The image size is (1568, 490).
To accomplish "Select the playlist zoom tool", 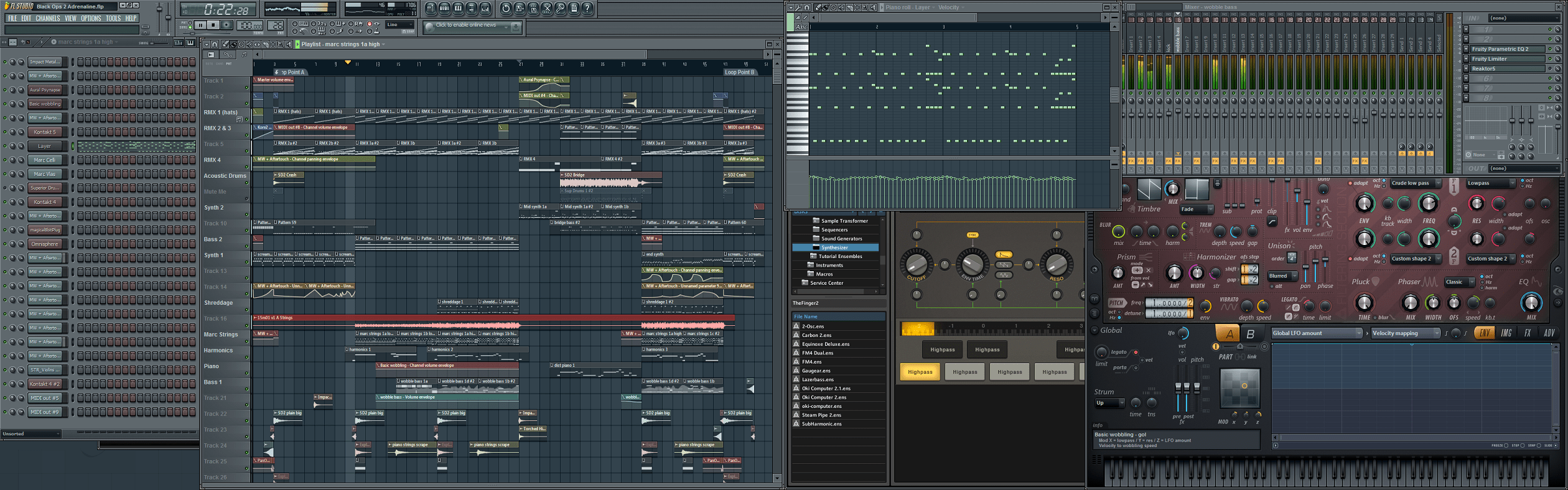I will tap(281, 44).
